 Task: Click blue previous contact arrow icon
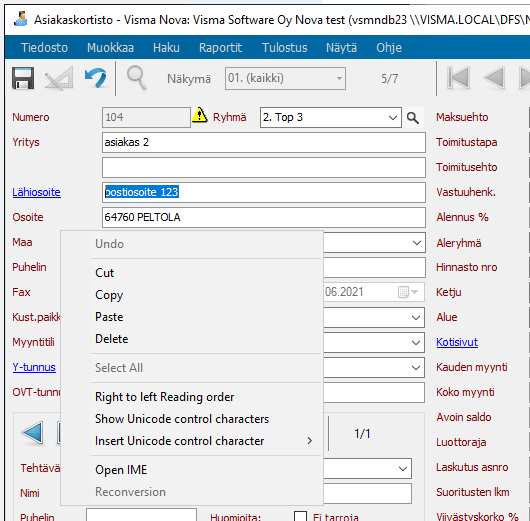[x=32, y=432]
